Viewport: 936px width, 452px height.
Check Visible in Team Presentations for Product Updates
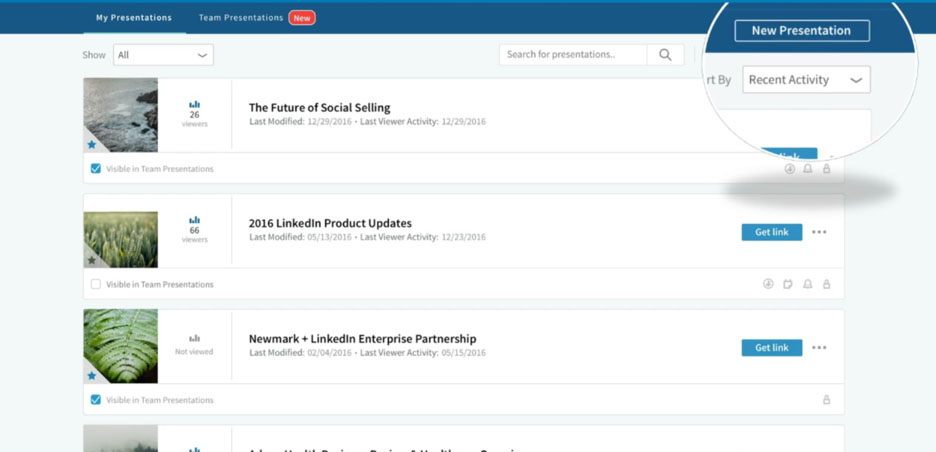[96, 284]
